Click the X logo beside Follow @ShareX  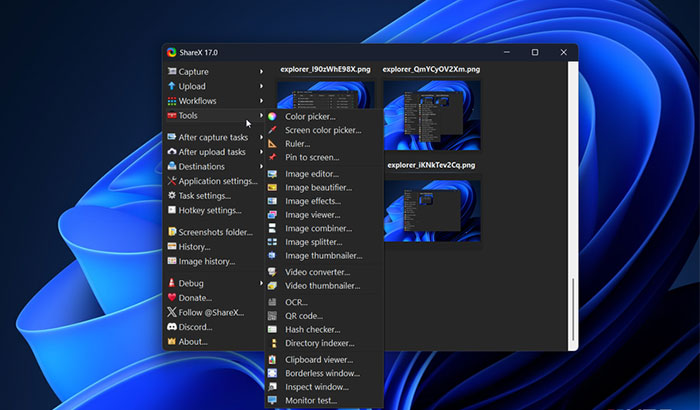pyautogui.click(x=172, y=312)
